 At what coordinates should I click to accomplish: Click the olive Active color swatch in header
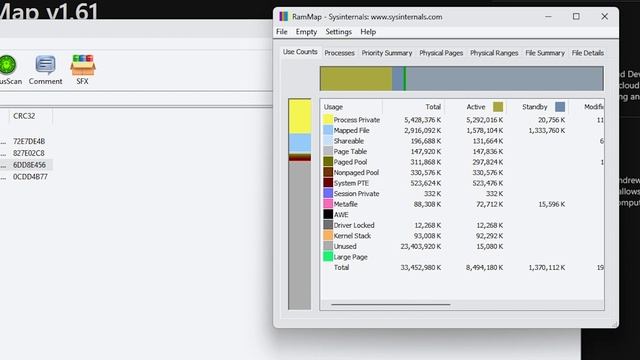(498, 107)
